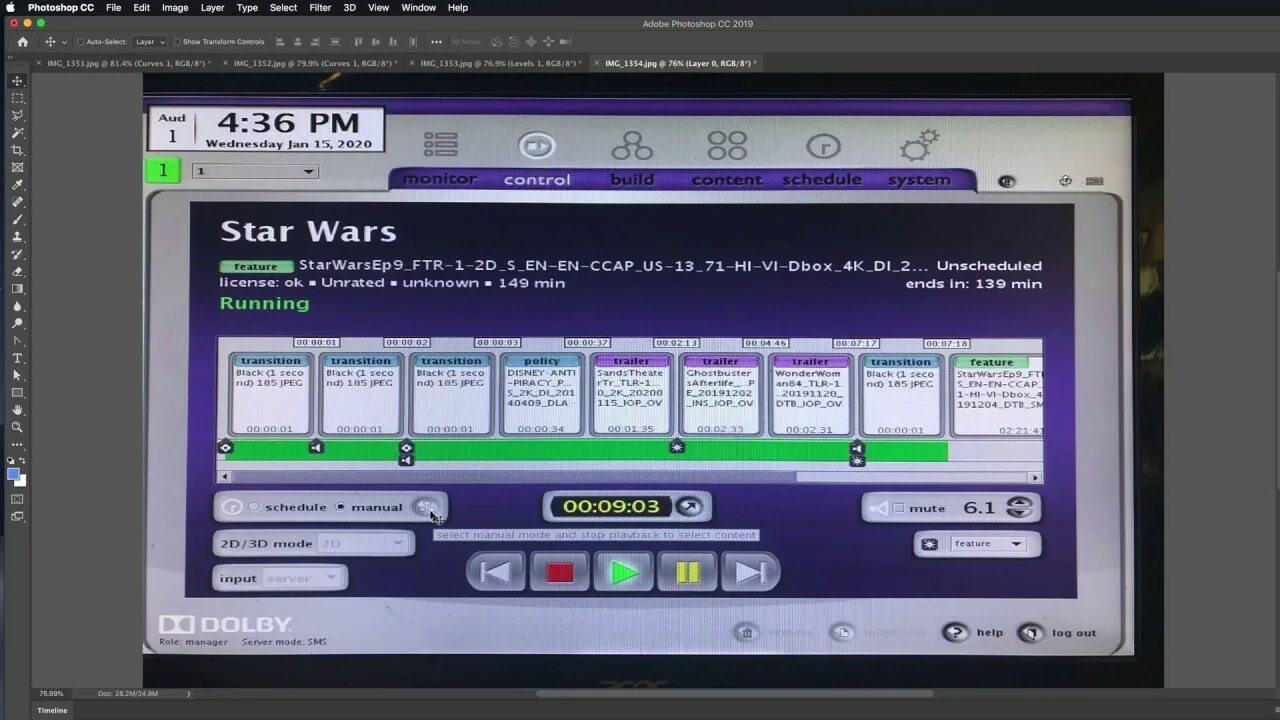Tick the mute checkbox in Dolby panel

point(898,508)
